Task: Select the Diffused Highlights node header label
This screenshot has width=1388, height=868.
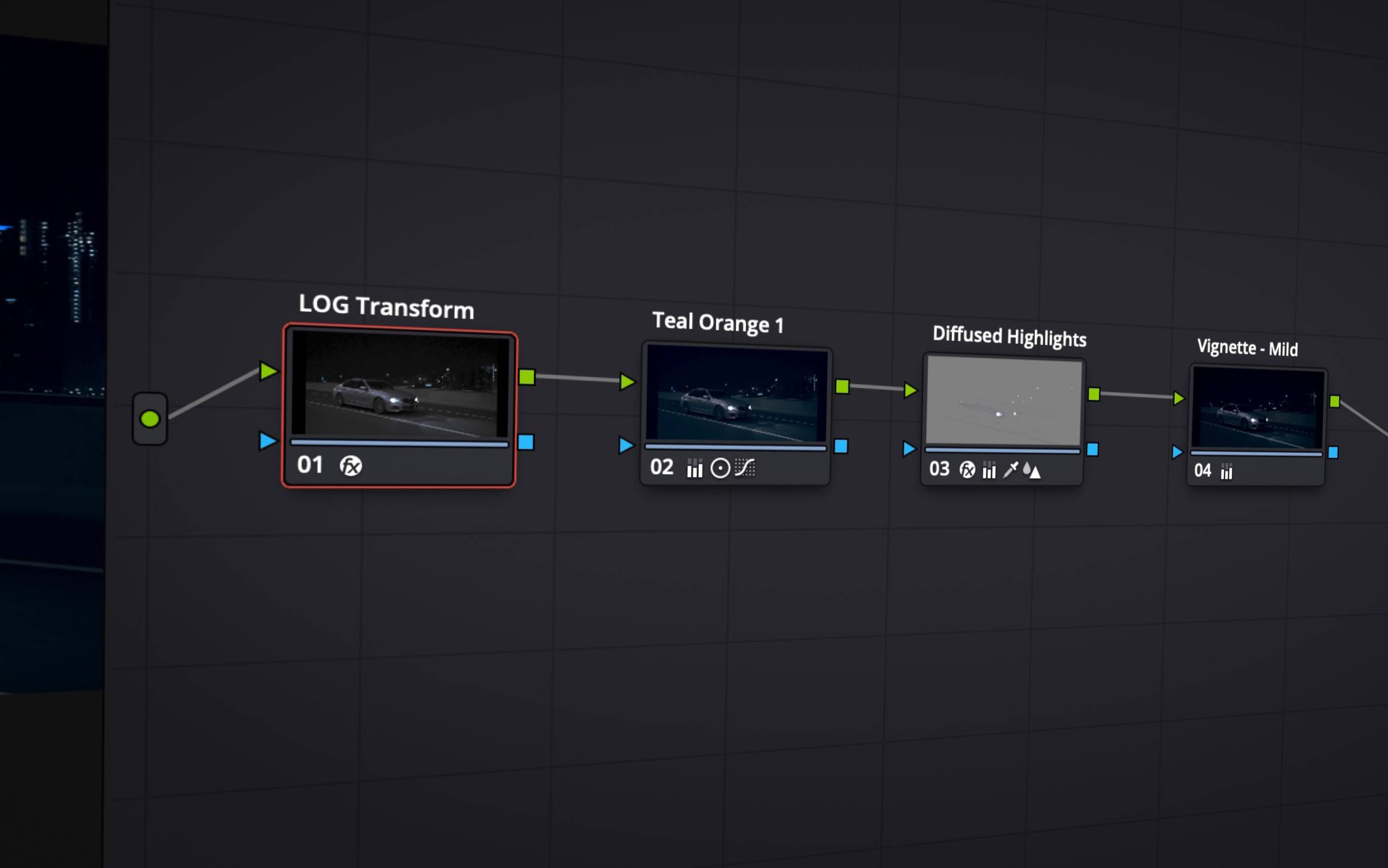Action: pos(1009,338)
